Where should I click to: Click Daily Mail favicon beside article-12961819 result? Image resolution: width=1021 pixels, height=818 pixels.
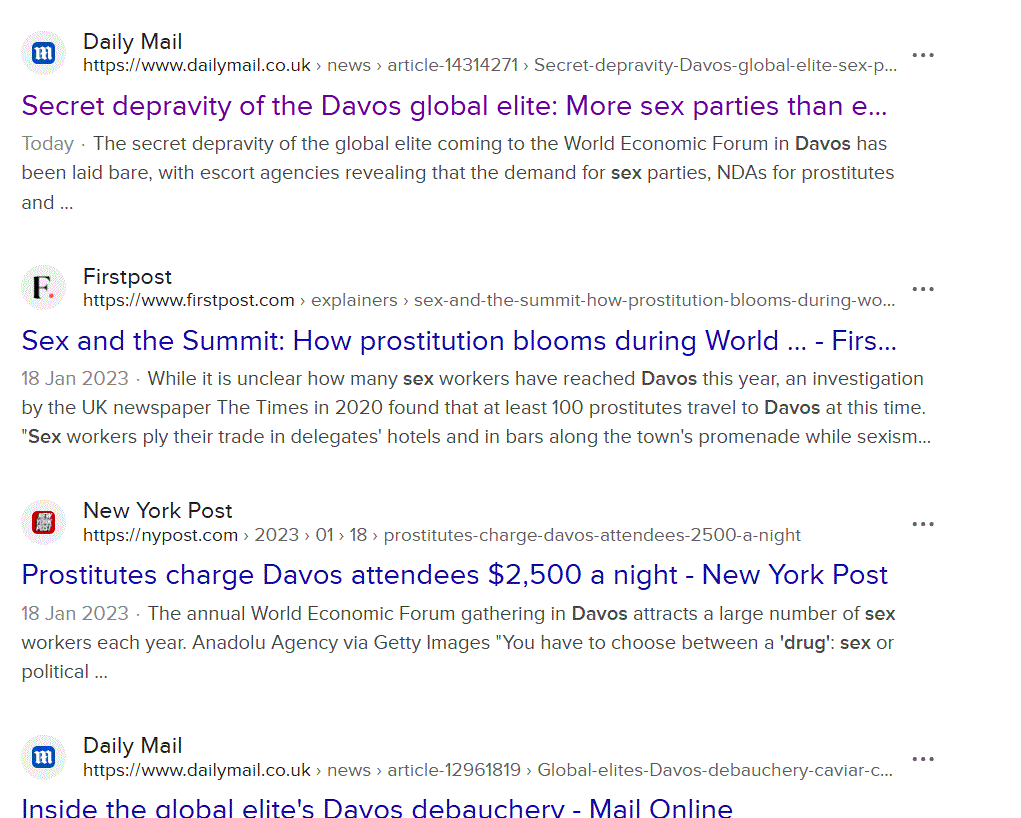click(x=44, y=757)
